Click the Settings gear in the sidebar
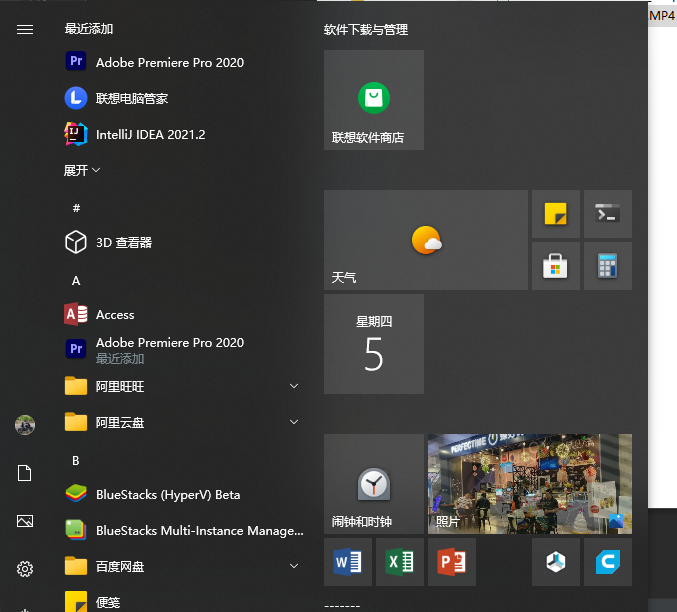Viewport: 677px width, 612px height. pos(25,569)
